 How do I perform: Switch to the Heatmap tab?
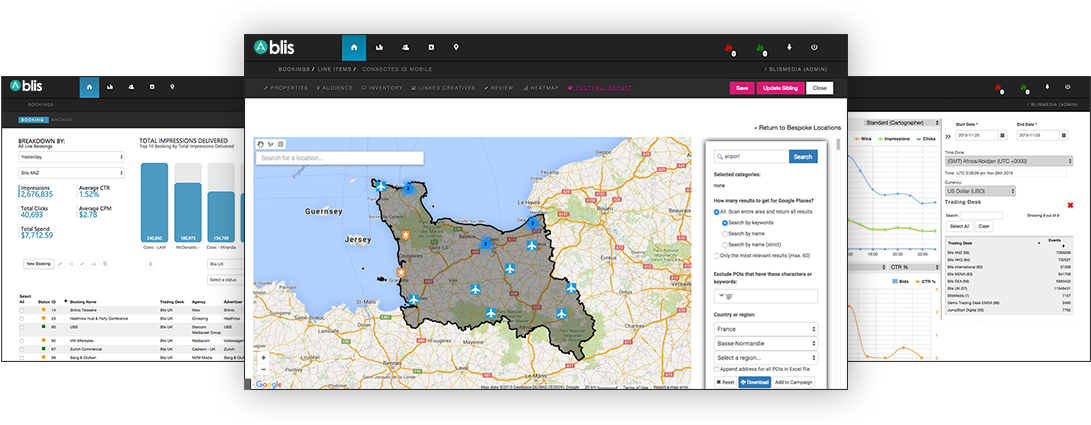click(x=540, y=88)
